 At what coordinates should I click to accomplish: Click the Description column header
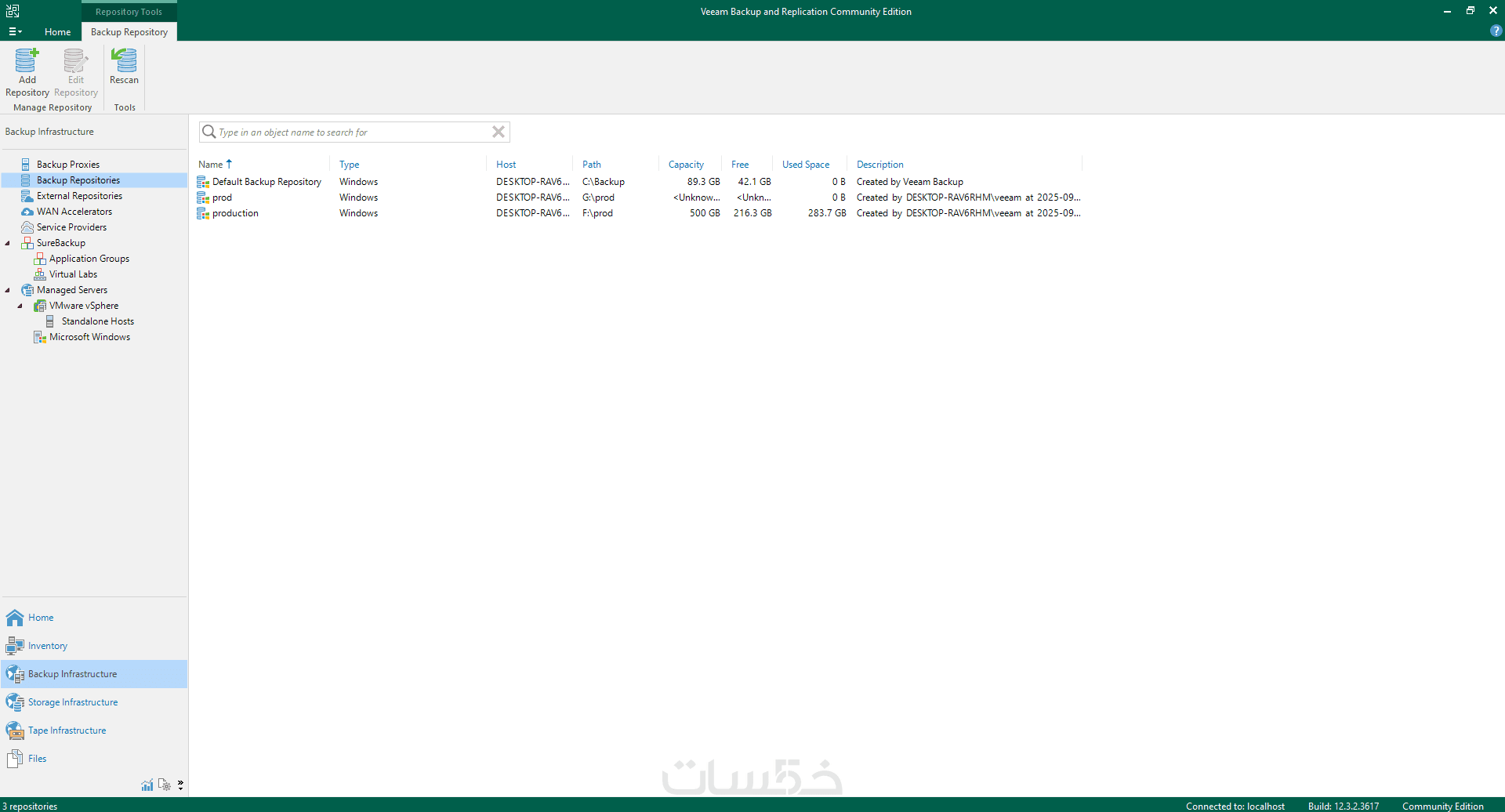tap(880, 165)
